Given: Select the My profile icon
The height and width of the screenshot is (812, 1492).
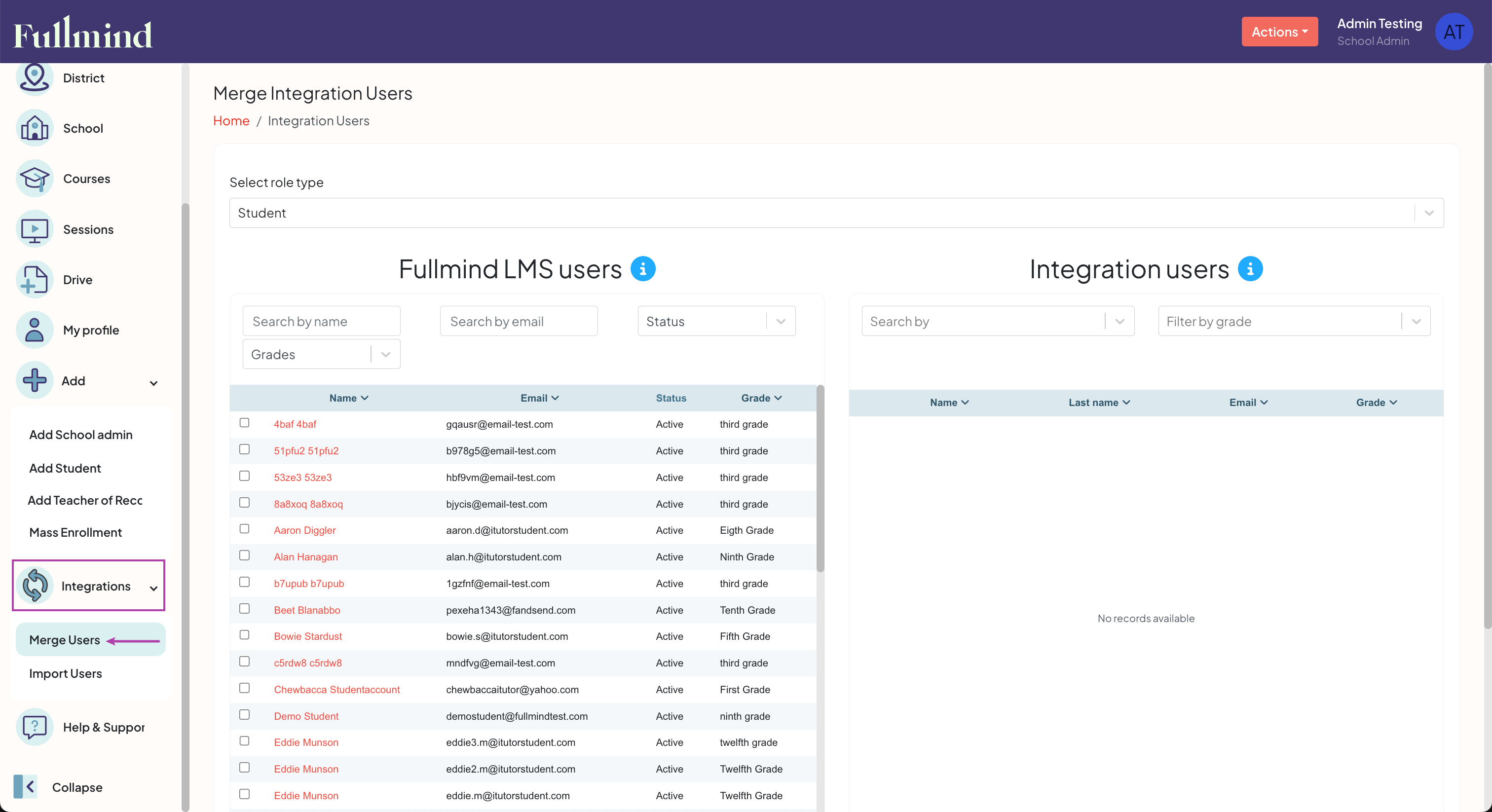Looking at the screenshot, I should (x=34, y=330).
